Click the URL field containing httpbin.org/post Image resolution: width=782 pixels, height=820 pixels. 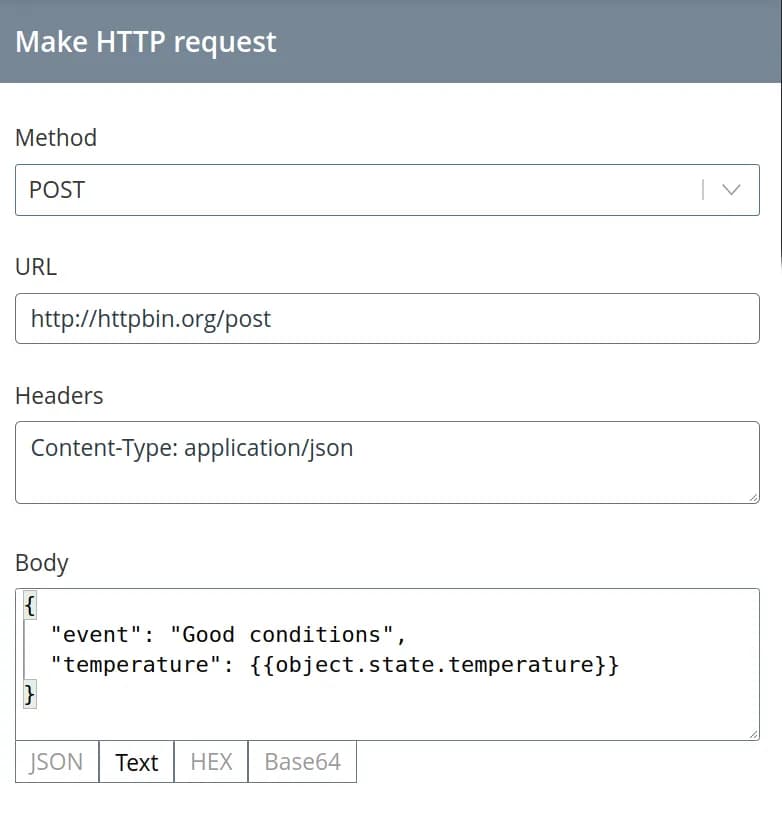pos(387,319)
